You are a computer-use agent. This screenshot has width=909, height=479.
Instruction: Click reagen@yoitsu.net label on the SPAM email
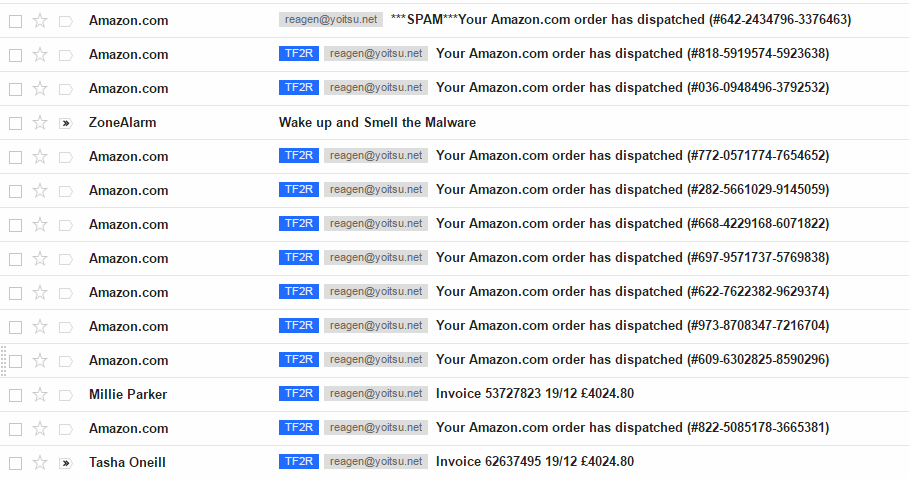click(331, 20)
